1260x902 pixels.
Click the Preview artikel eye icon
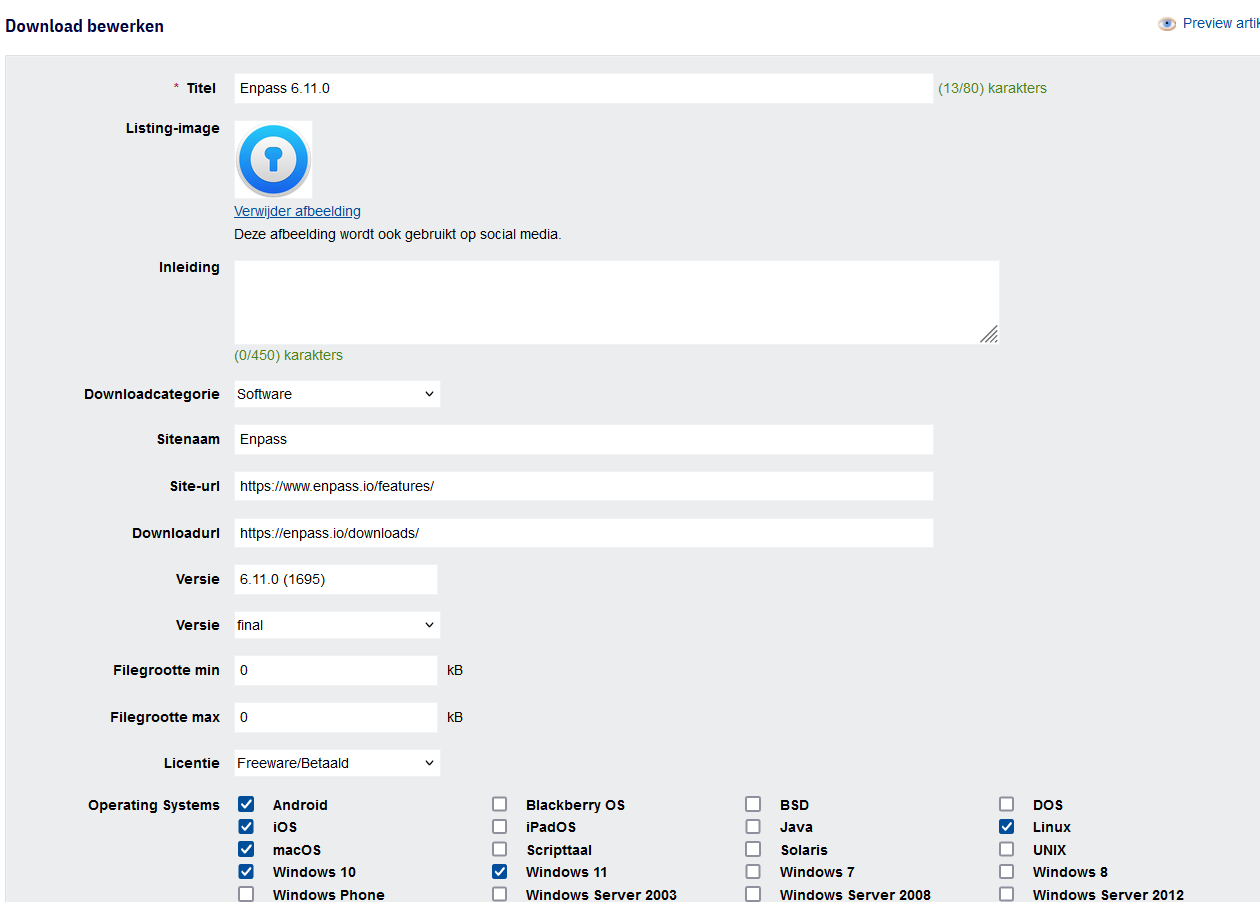pyautogui.click(x=1167, y=24)
